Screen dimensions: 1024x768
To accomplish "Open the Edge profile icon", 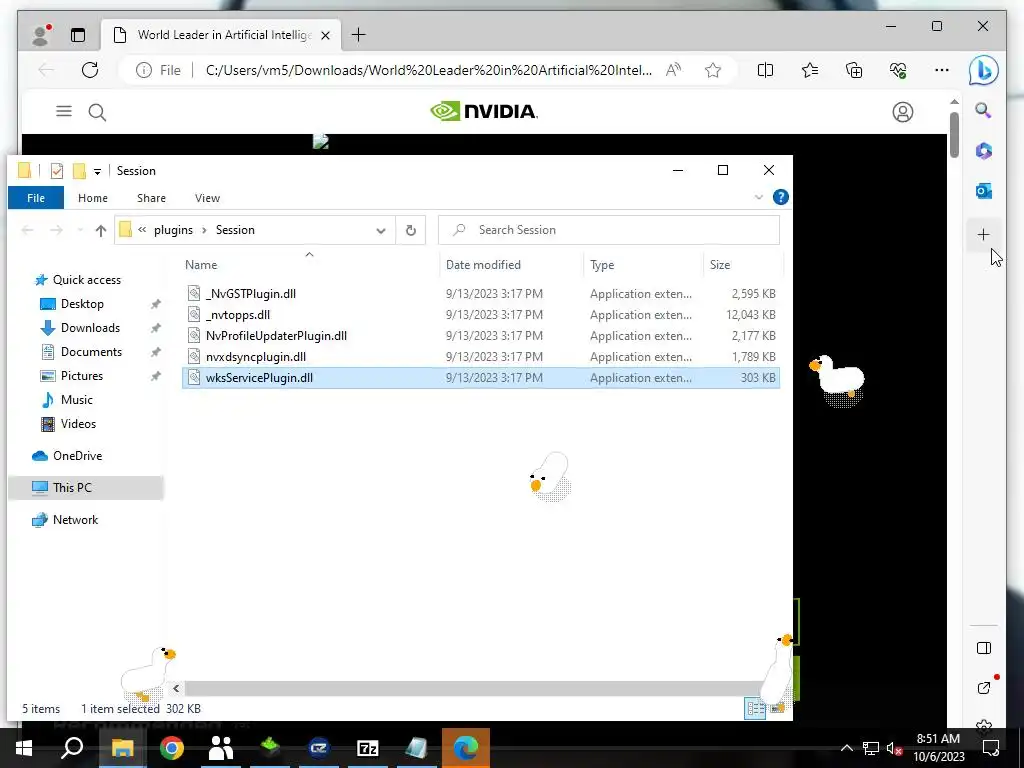I will pos(40,35).
